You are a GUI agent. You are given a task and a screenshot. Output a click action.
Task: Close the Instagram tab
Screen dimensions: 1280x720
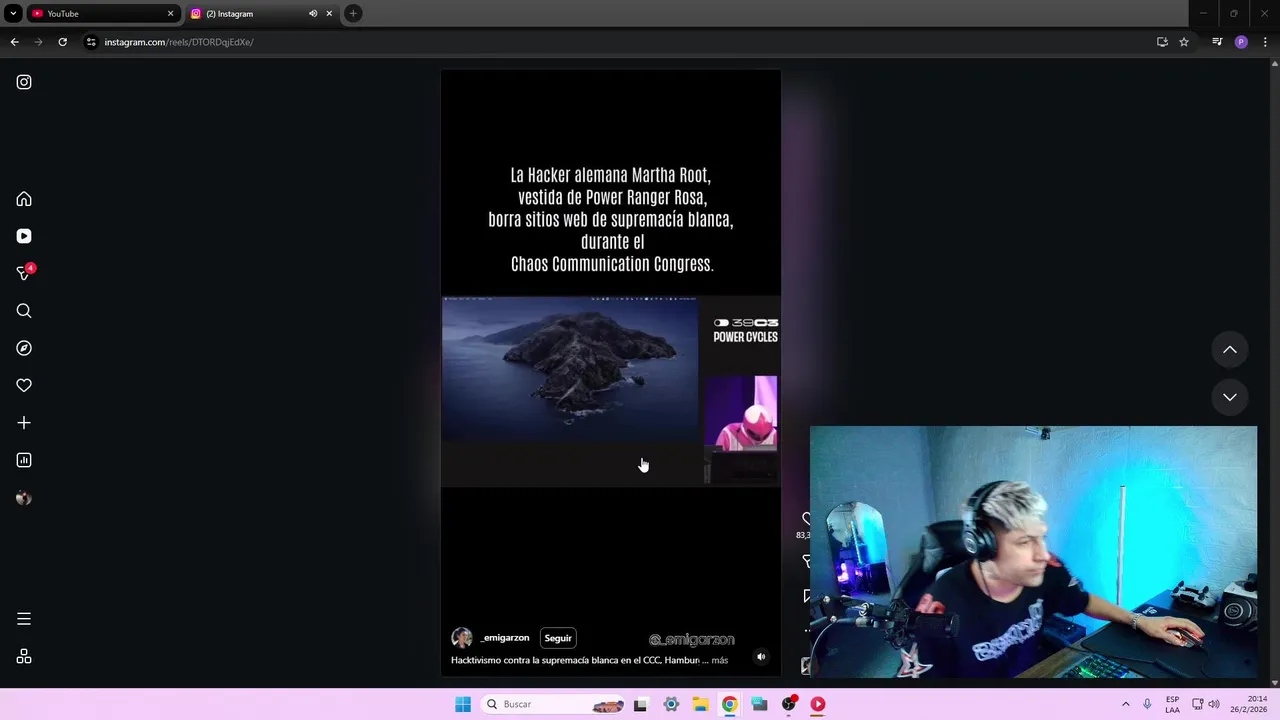329,14
